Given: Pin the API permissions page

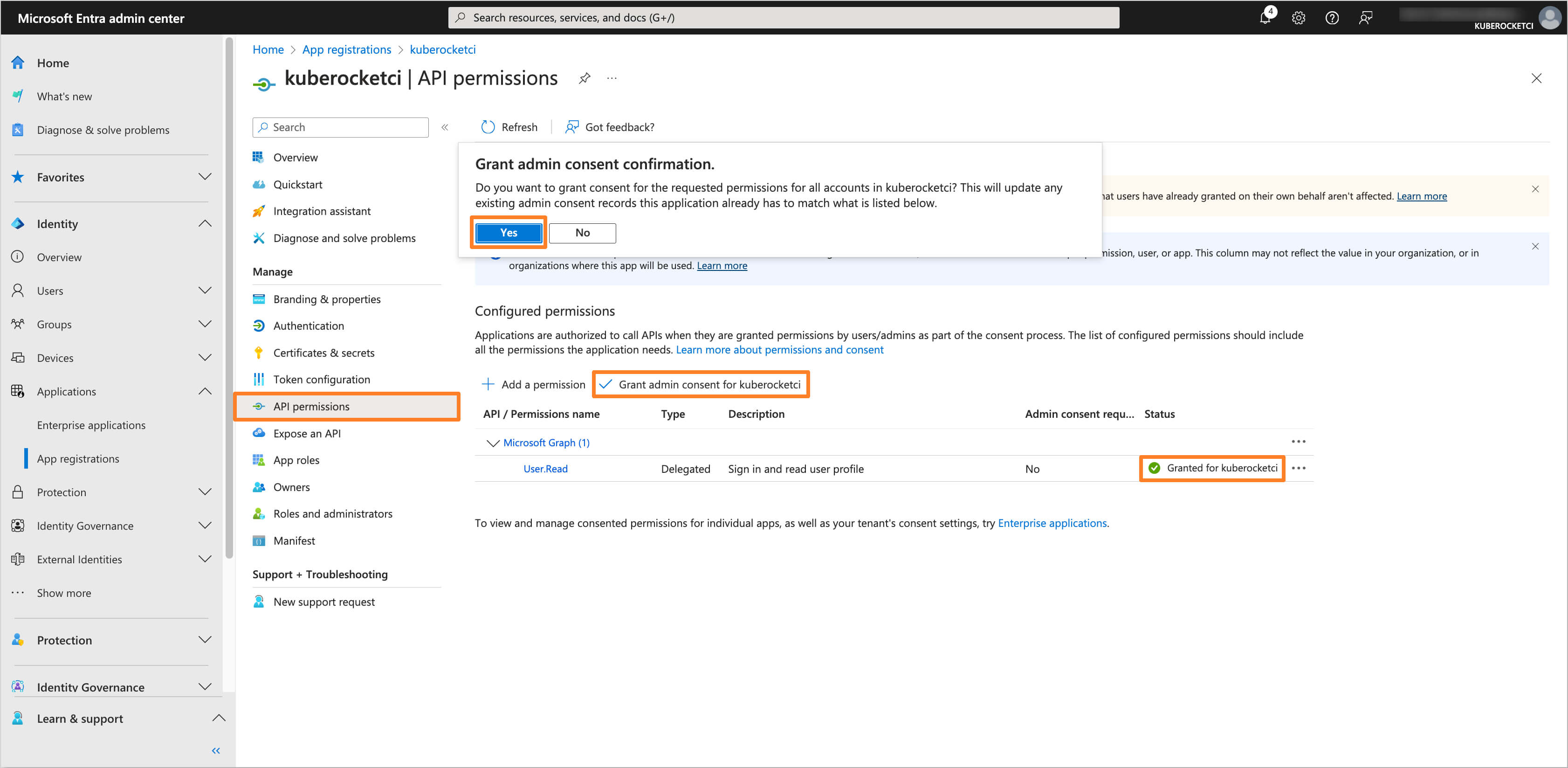Looking at the screenshot, I should [x=585, y=78].
